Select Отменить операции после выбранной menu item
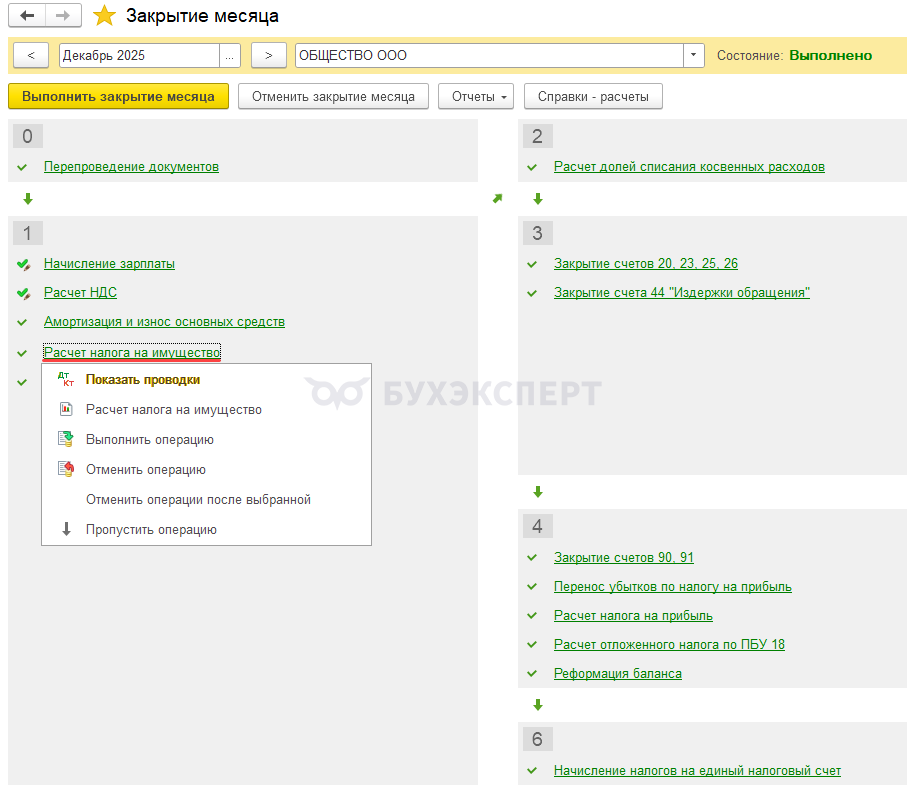This screenshot has height=788, width=907. pyautogui.click(x=198, y=500)
